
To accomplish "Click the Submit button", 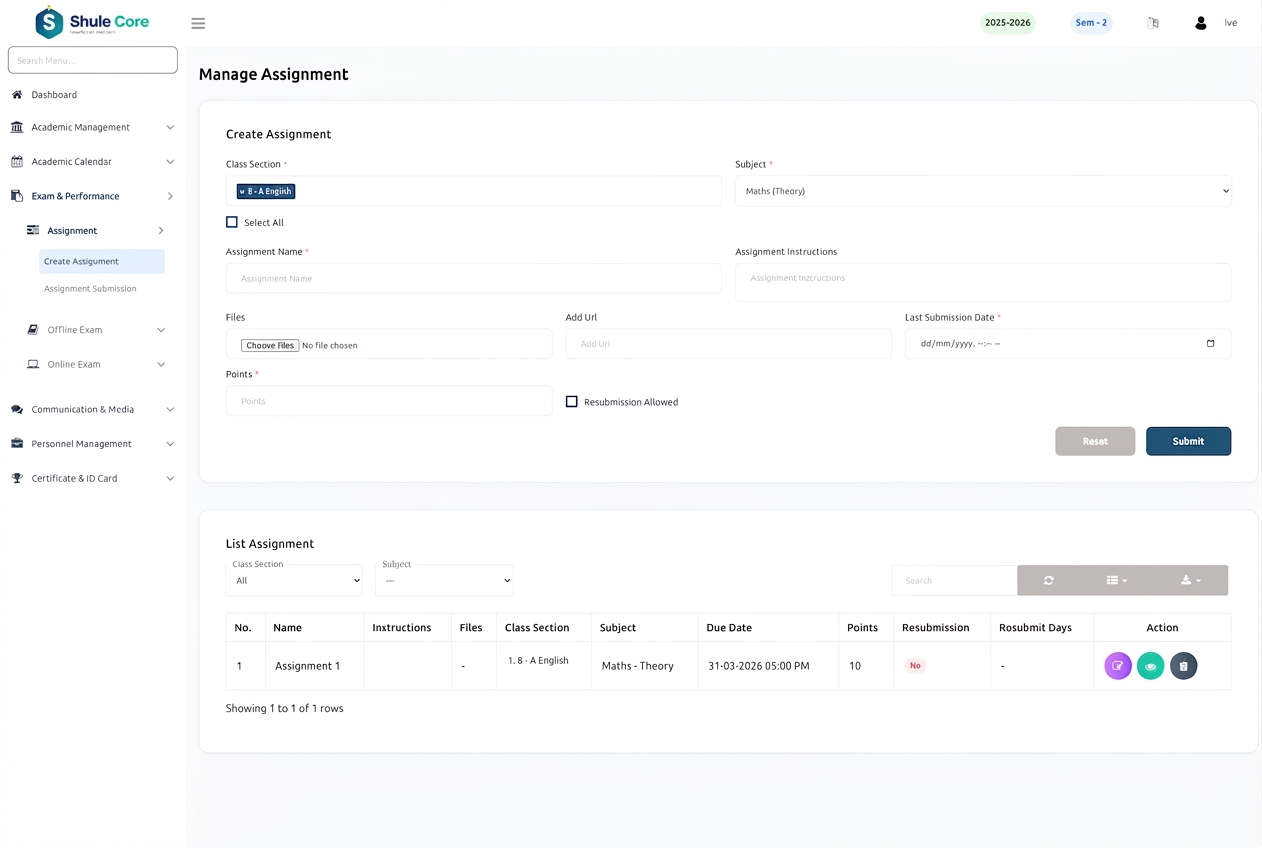I will point(1188,441).
